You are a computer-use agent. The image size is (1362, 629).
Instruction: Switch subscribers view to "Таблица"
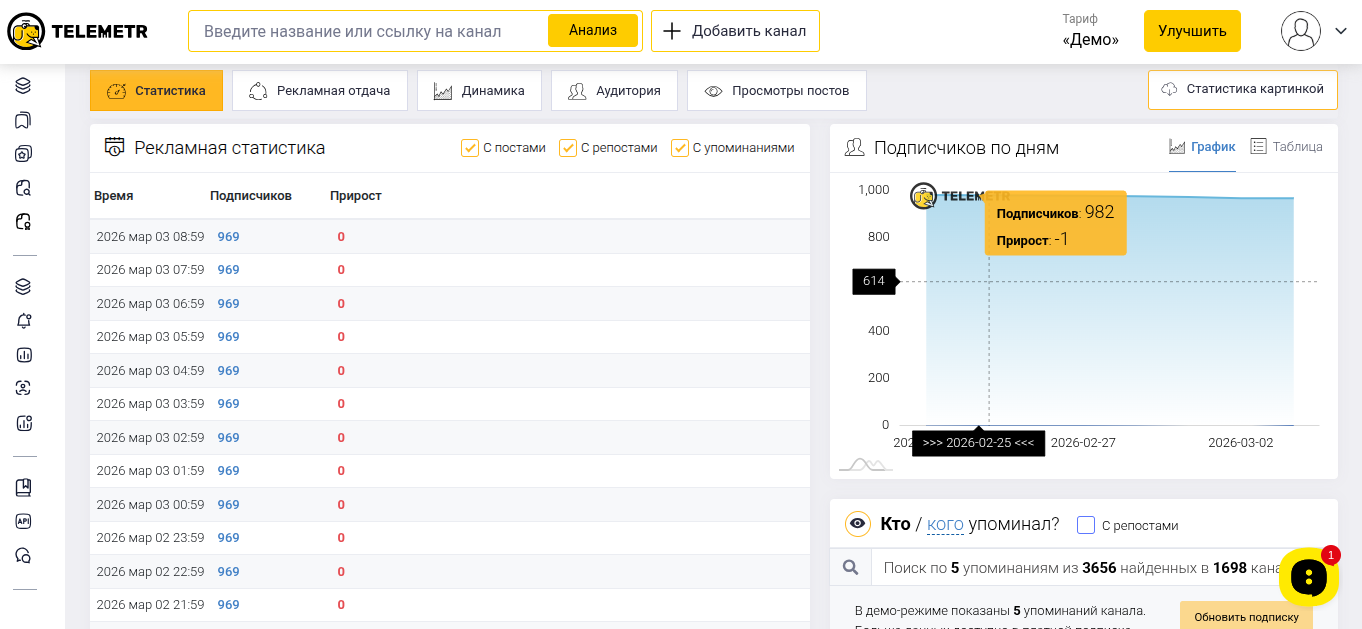(x=1286, y=147)
